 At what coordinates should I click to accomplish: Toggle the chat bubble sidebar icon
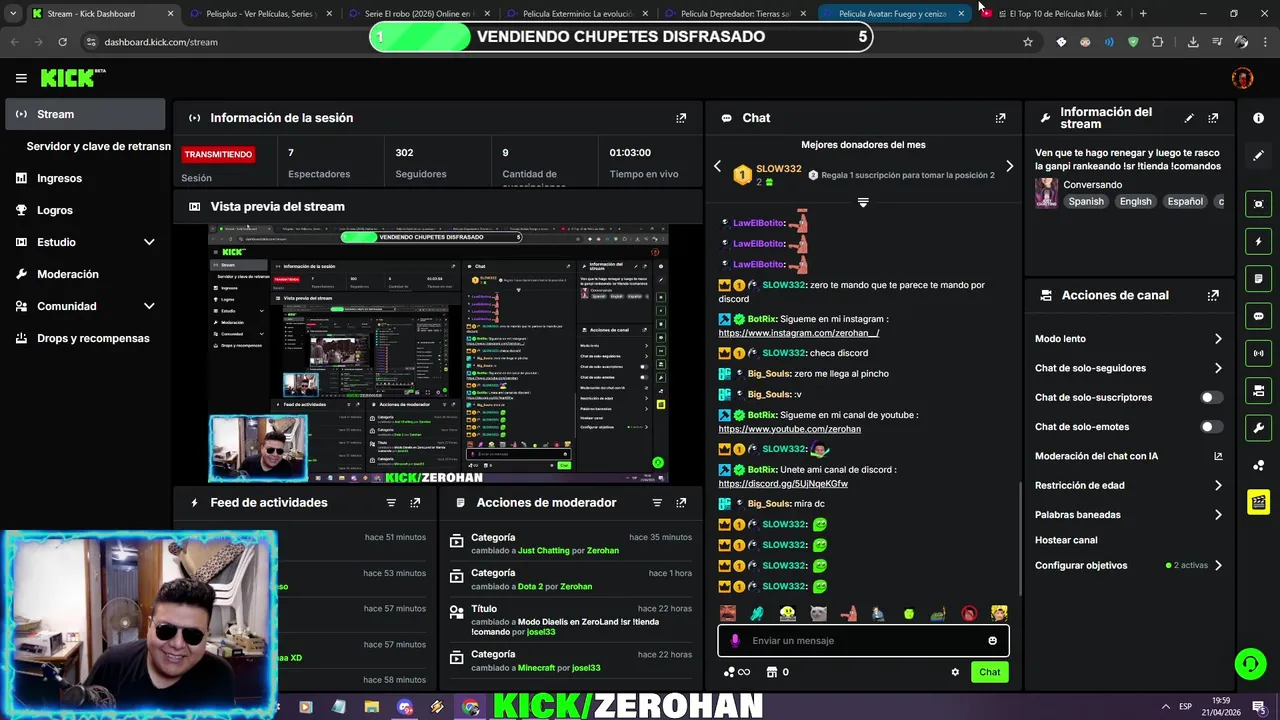click(1258, 316)
